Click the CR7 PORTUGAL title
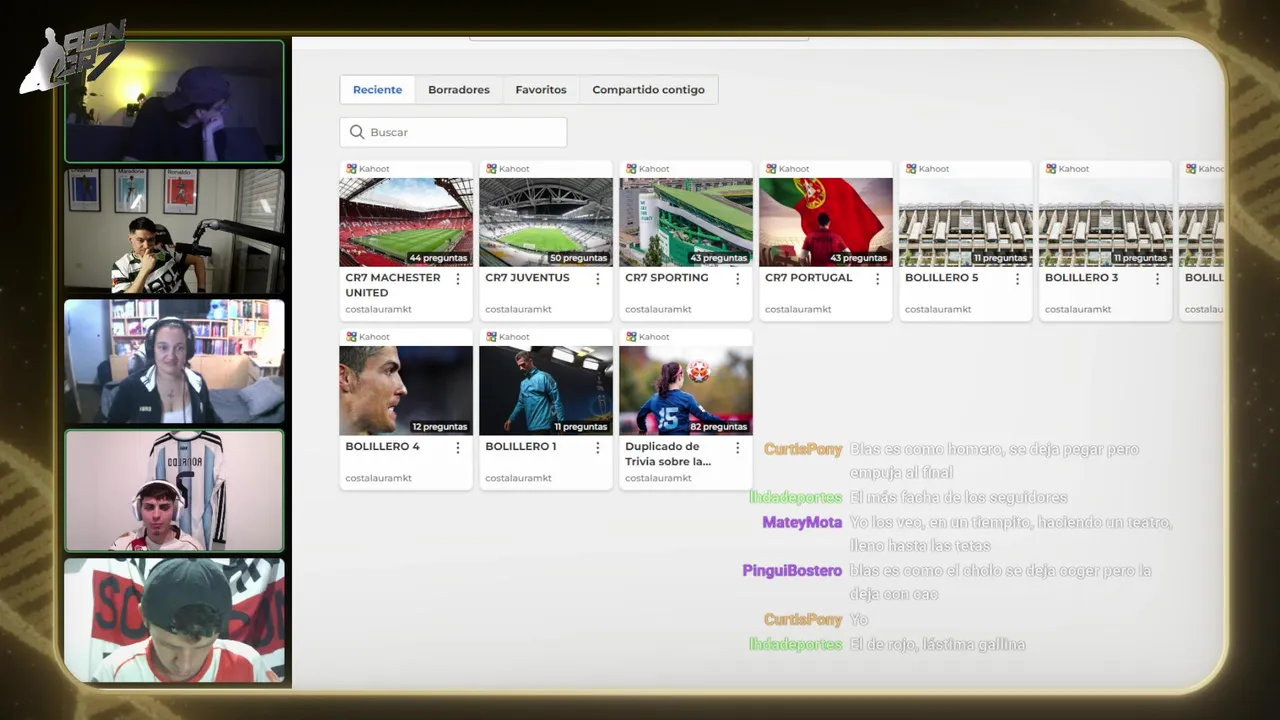This screenshot has height=720, width=1280. 808,278
